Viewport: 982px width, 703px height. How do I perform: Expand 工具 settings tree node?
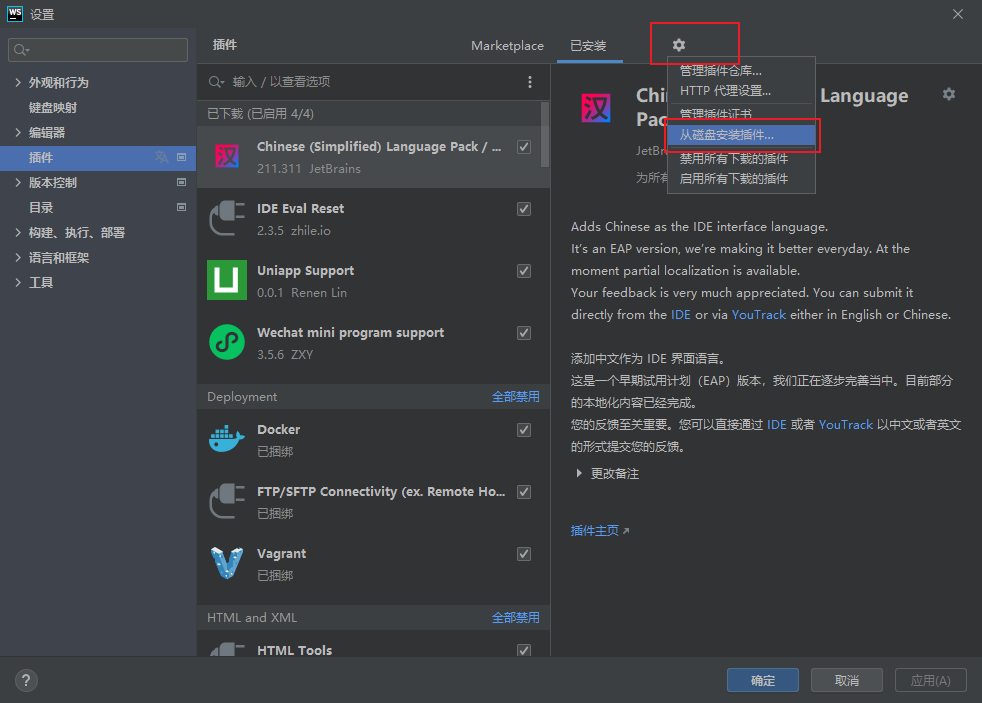point(18,282)
